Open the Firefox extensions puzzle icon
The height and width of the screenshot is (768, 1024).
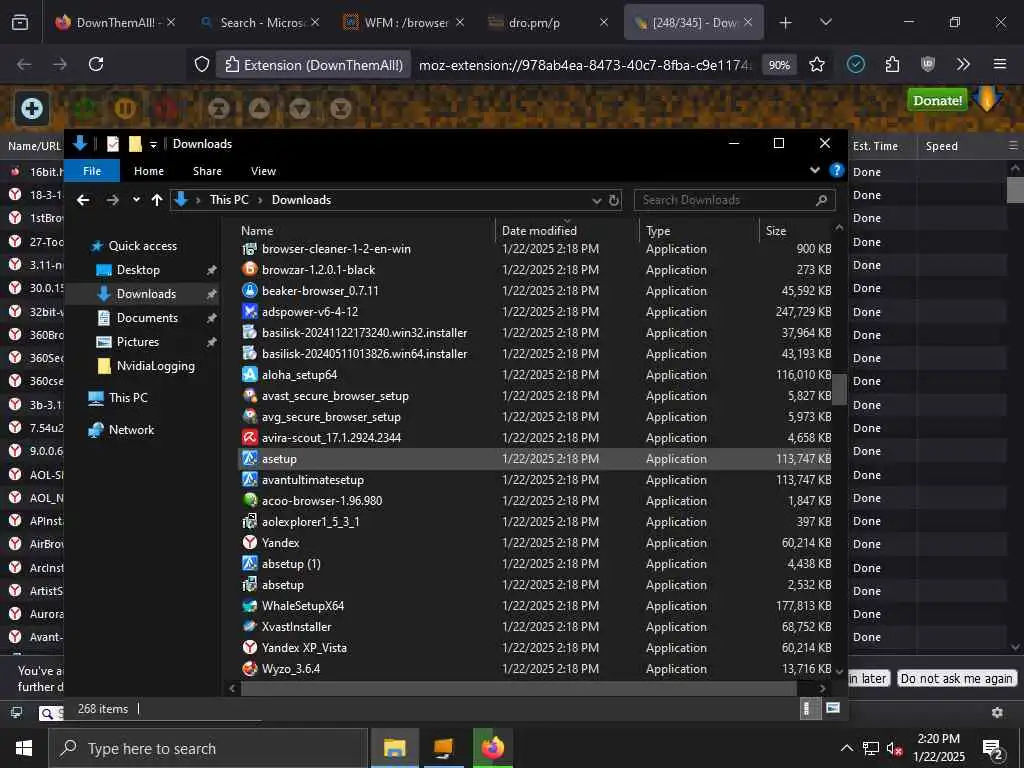click(x=892, y=64)
